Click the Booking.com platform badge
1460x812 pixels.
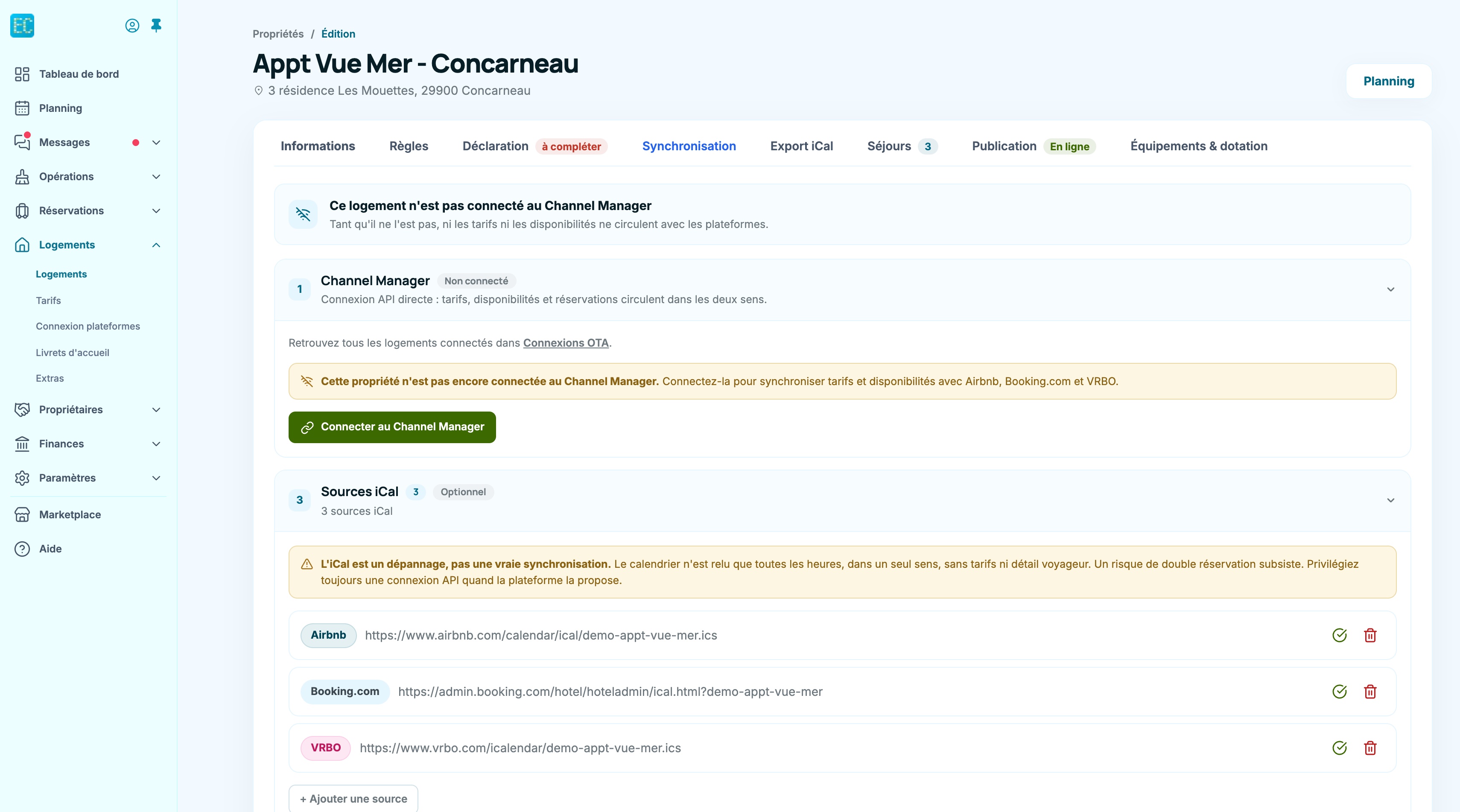[x=345, y=691]
